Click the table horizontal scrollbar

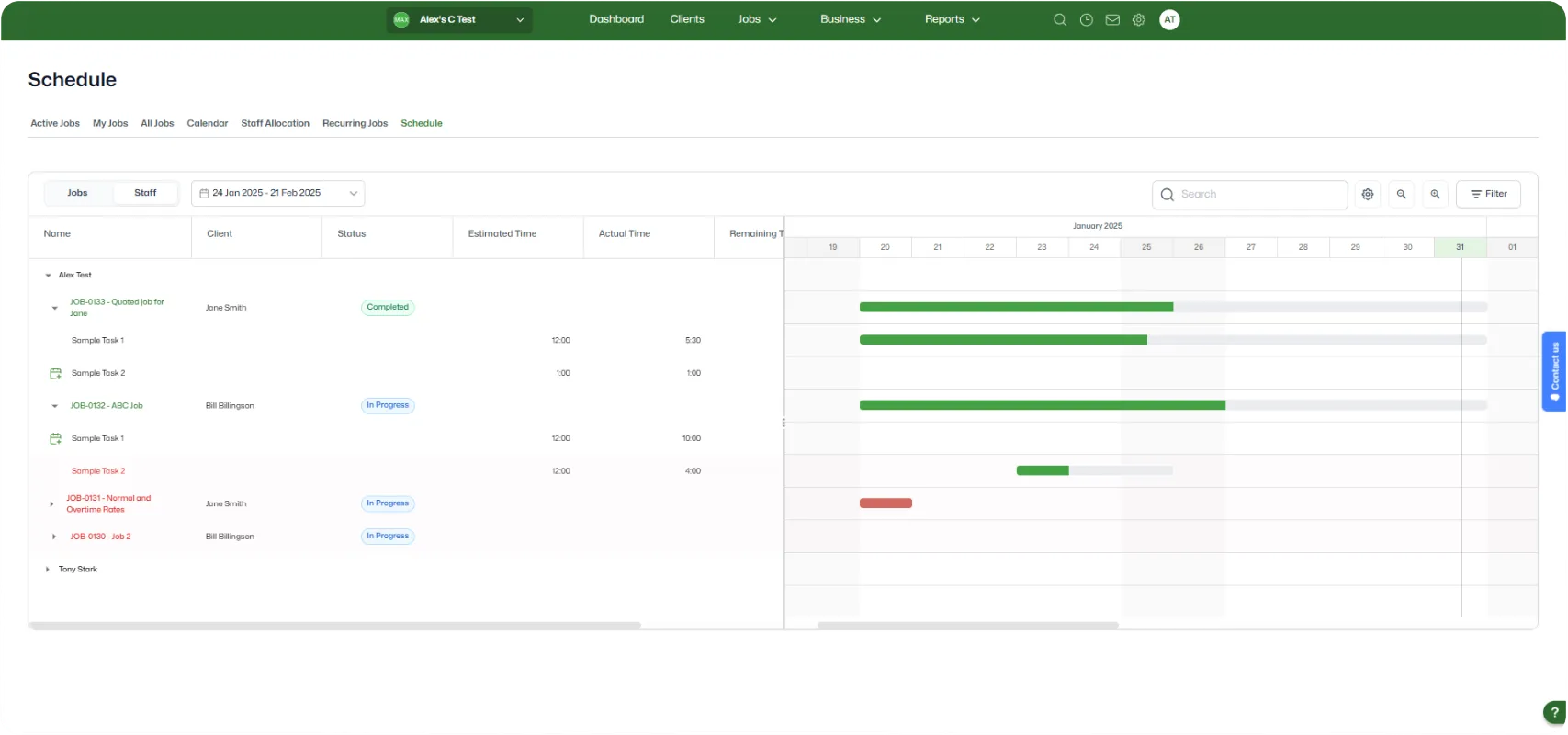click(334, 626)
